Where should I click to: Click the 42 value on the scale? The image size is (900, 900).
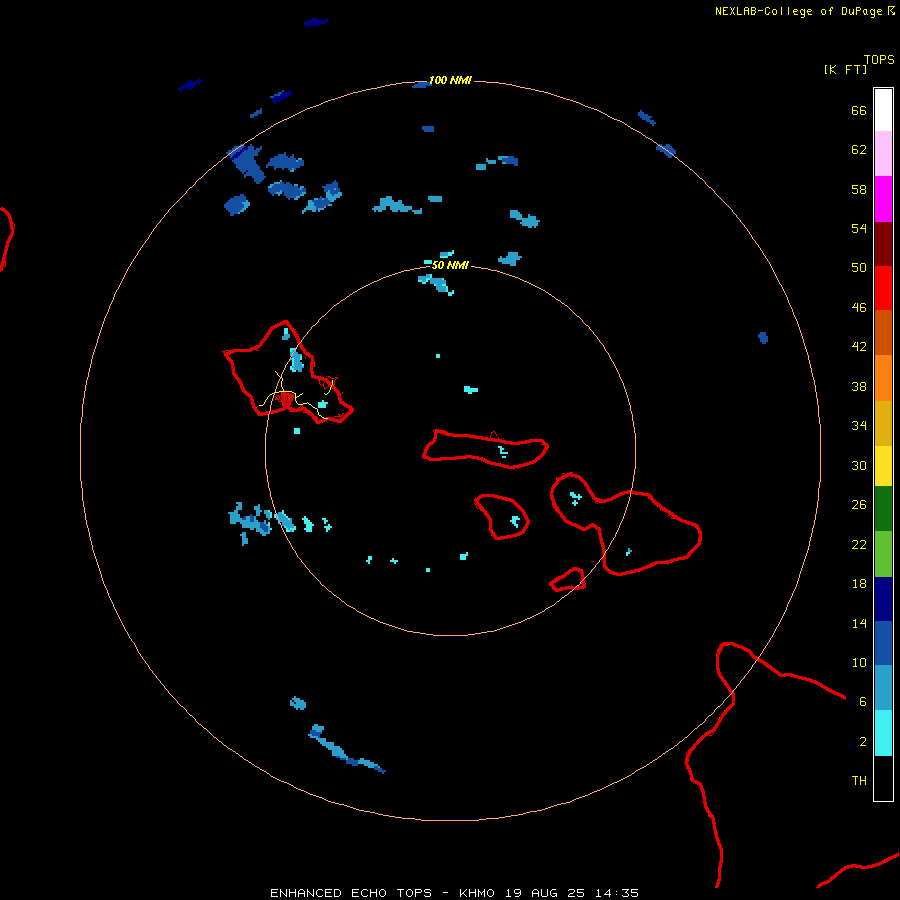coord(859,347)
